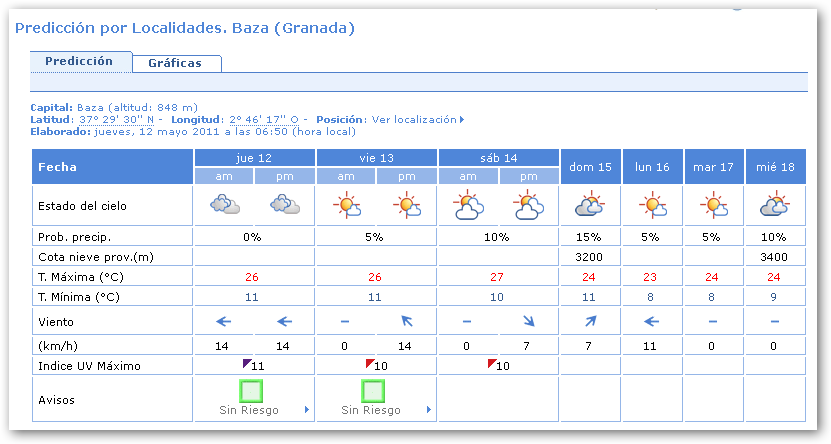Click the longitude value 2° 46' 17" O
This screenshot has width=831, height=444.
tap(265, 119)
